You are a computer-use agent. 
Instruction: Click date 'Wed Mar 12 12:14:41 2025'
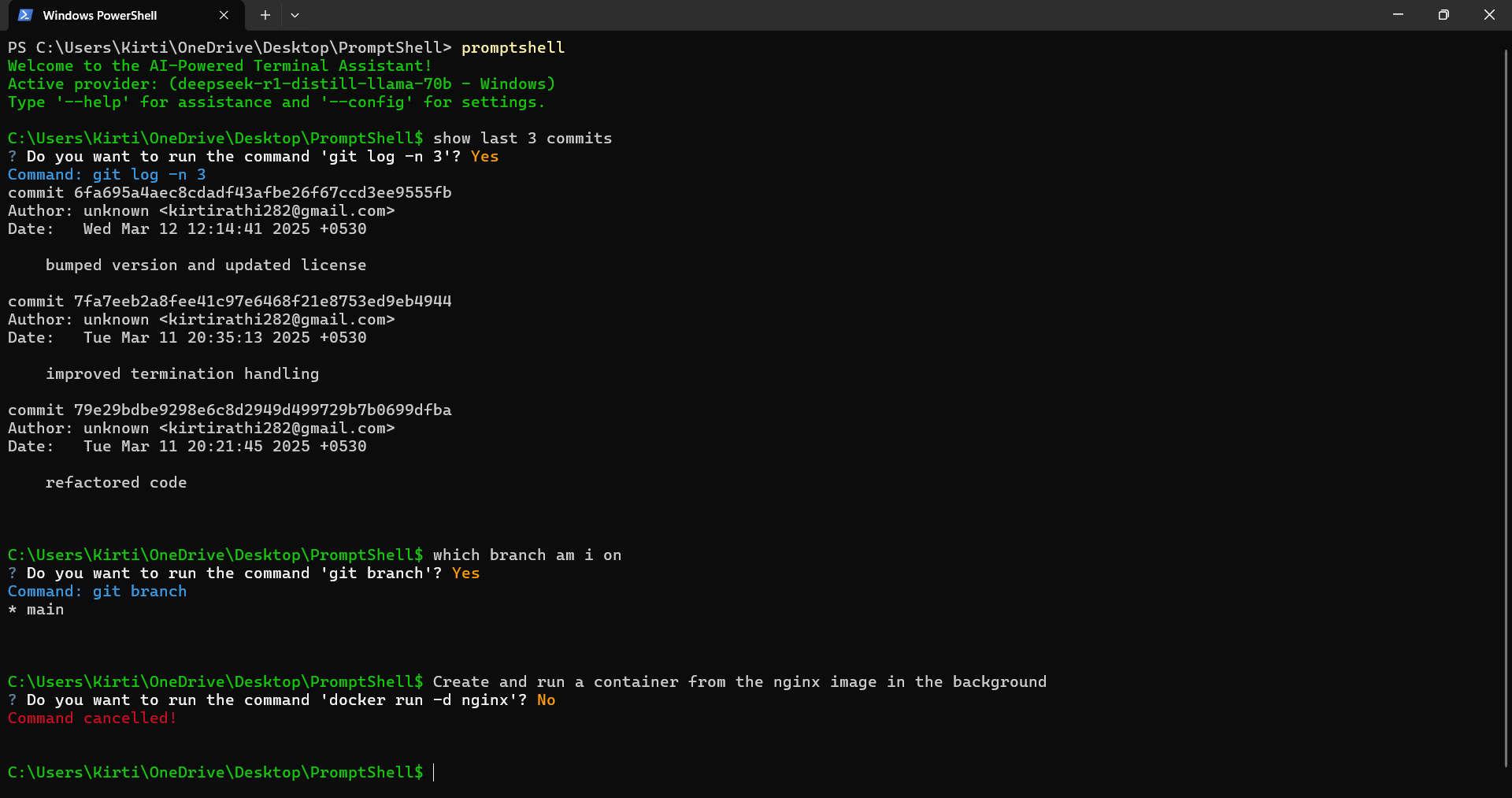(196, 229)
